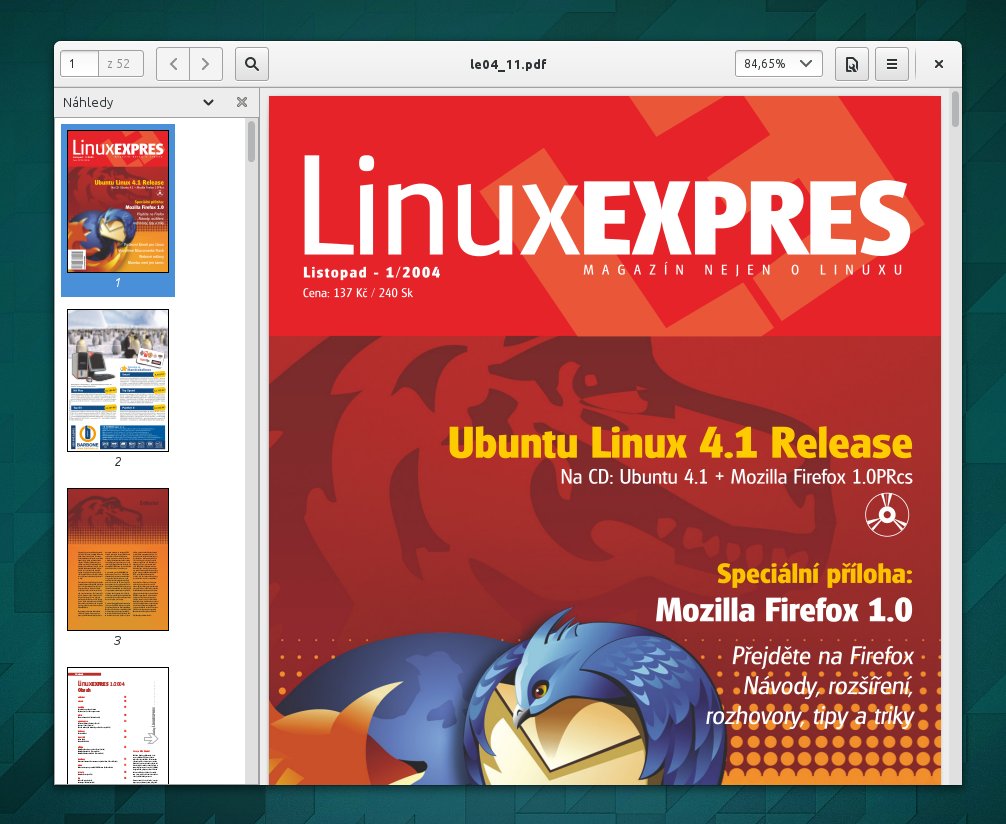Open the search tool with magnifier icon
Image resolution: width=1006 pixels, height=824 pixels.
click(x=252, y=64)
